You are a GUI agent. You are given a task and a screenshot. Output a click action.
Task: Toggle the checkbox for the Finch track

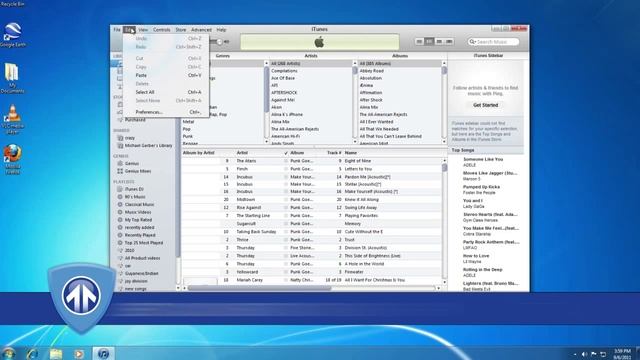[286, 169]
